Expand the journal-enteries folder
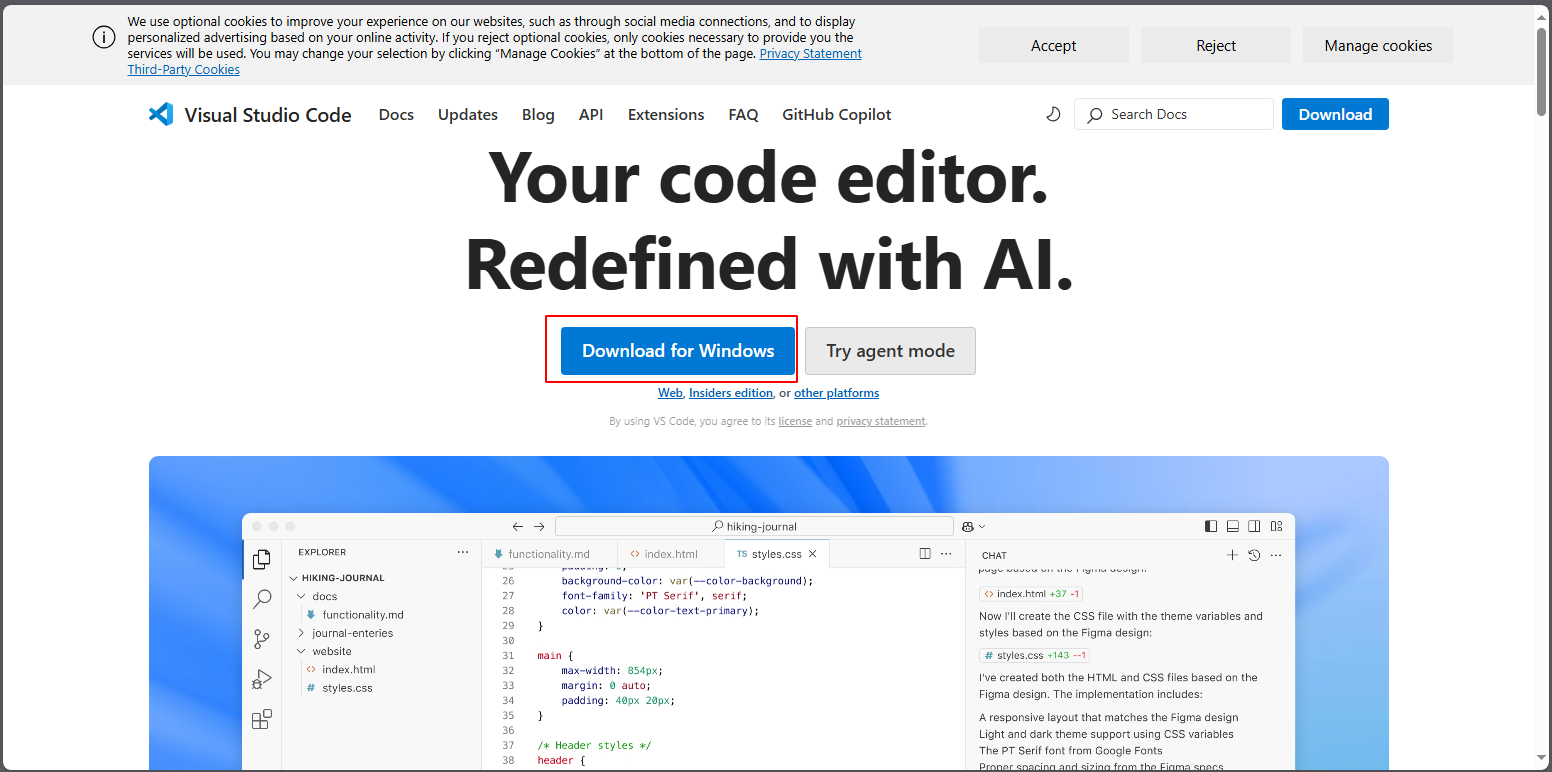Image resolution: width=1552 pixels, height=772 pixels. (x=346, y=633)
